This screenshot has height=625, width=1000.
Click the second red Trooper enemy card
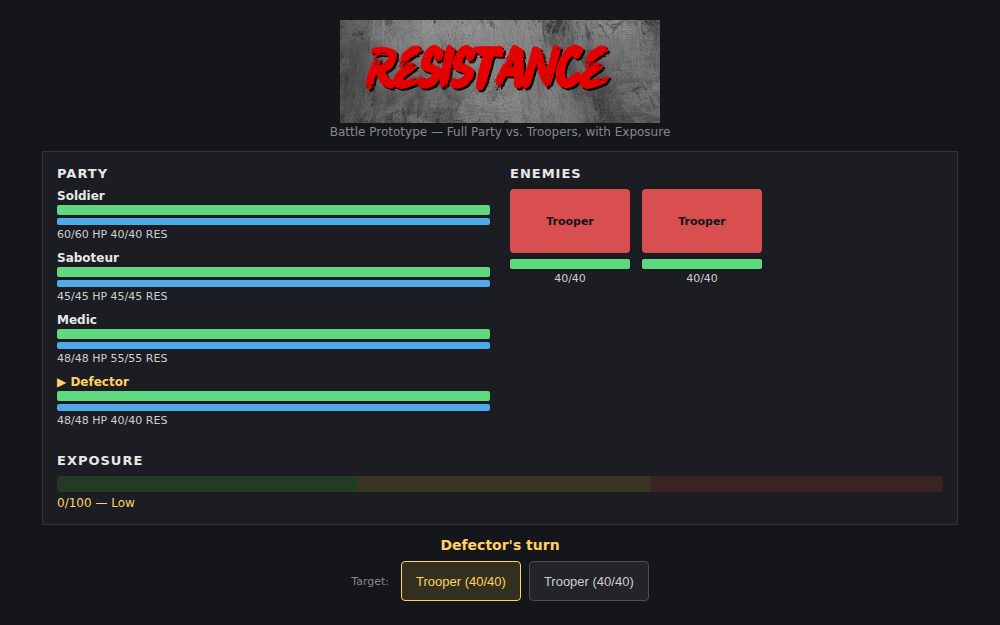point(702,221)
